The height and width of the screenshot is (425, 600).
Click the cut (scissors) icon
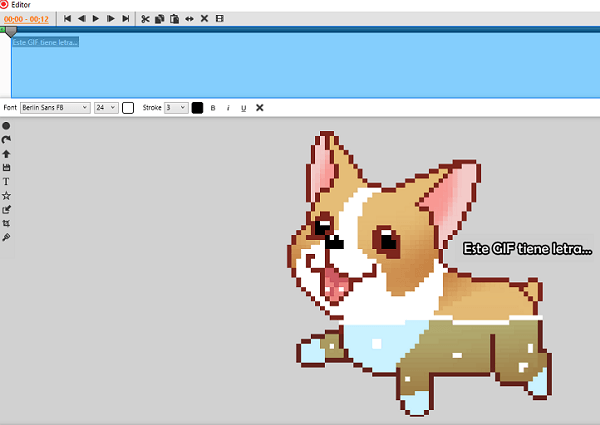coord(145,19)
